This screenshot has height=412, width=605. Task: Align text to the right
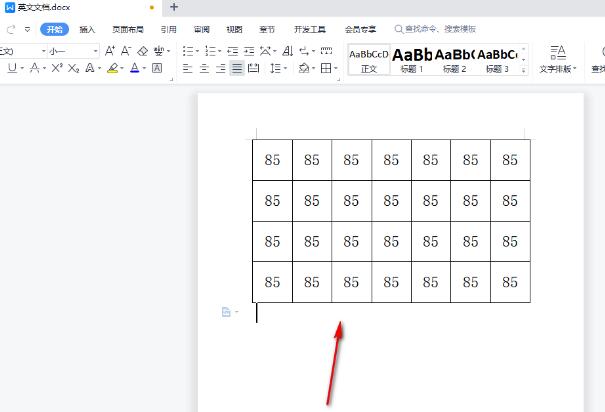221,69
